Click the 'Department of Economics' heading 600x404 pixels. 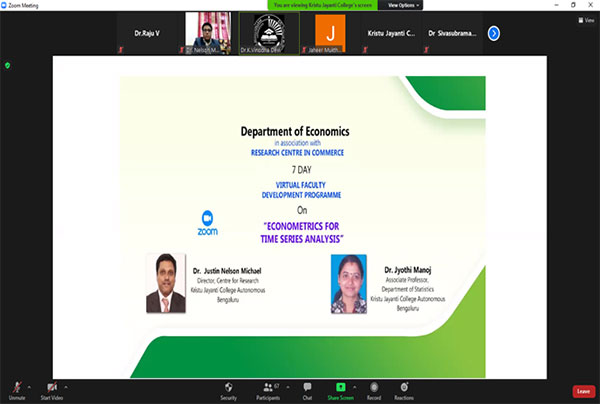coord(295,132)
